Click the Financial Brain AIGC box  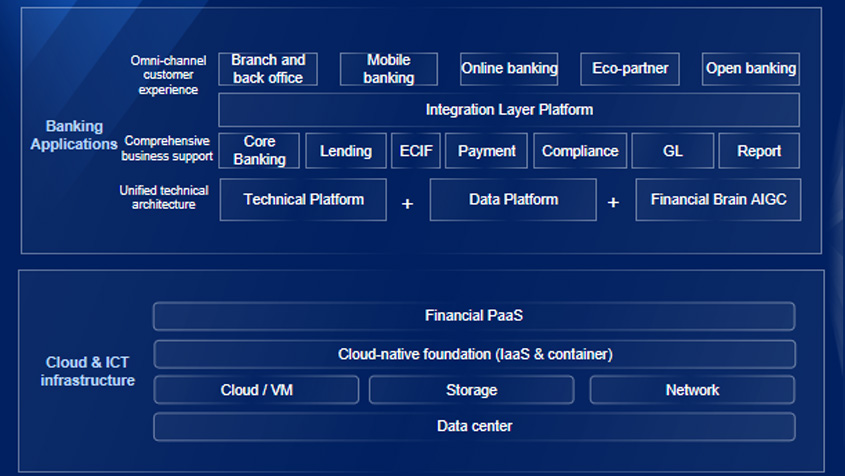(x=718, y=200)
